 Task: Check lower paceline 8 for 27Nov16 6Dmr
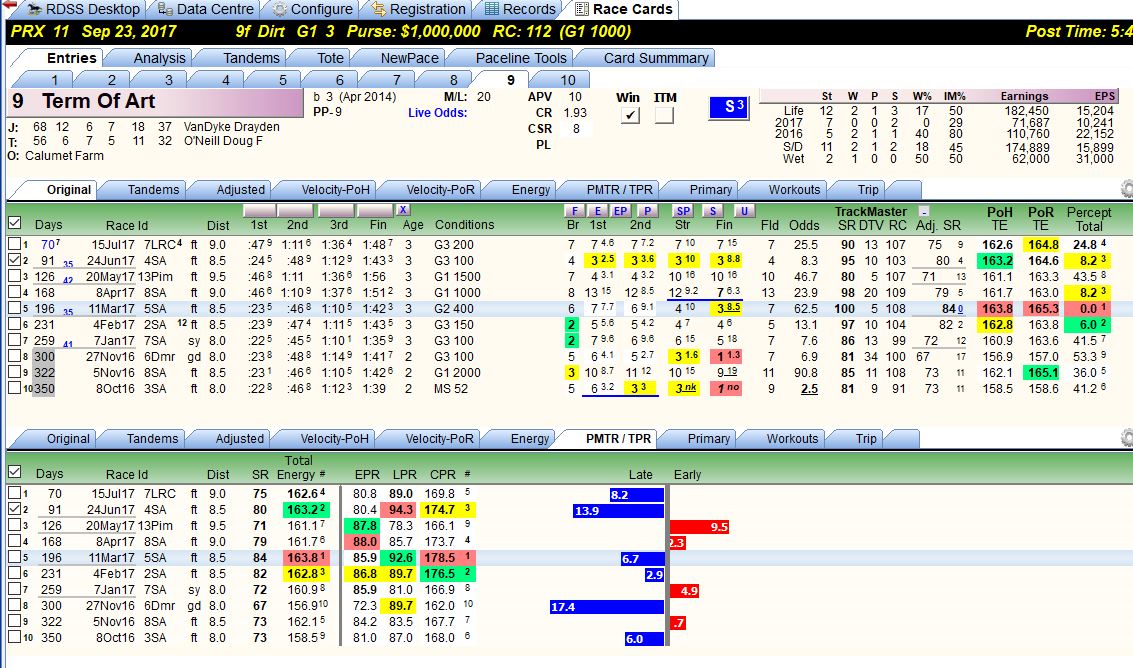tap(14, 605)
